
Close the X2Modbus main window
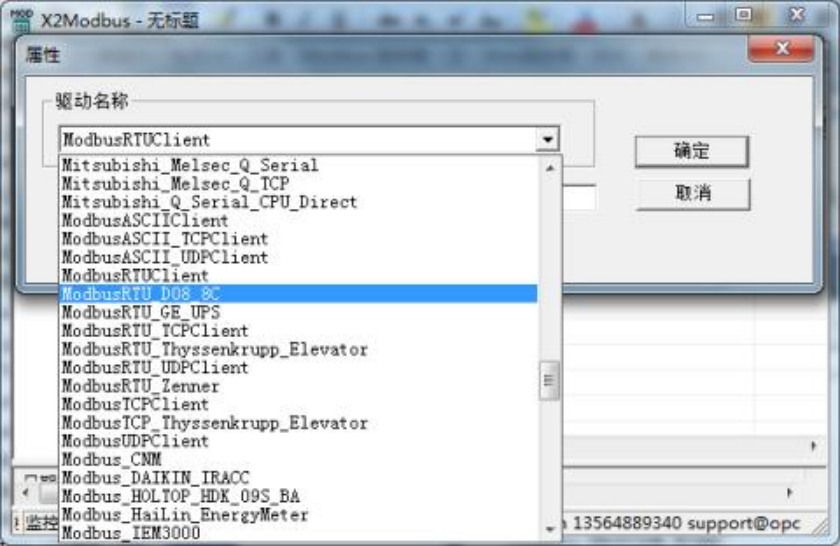[x=797, y=14]
